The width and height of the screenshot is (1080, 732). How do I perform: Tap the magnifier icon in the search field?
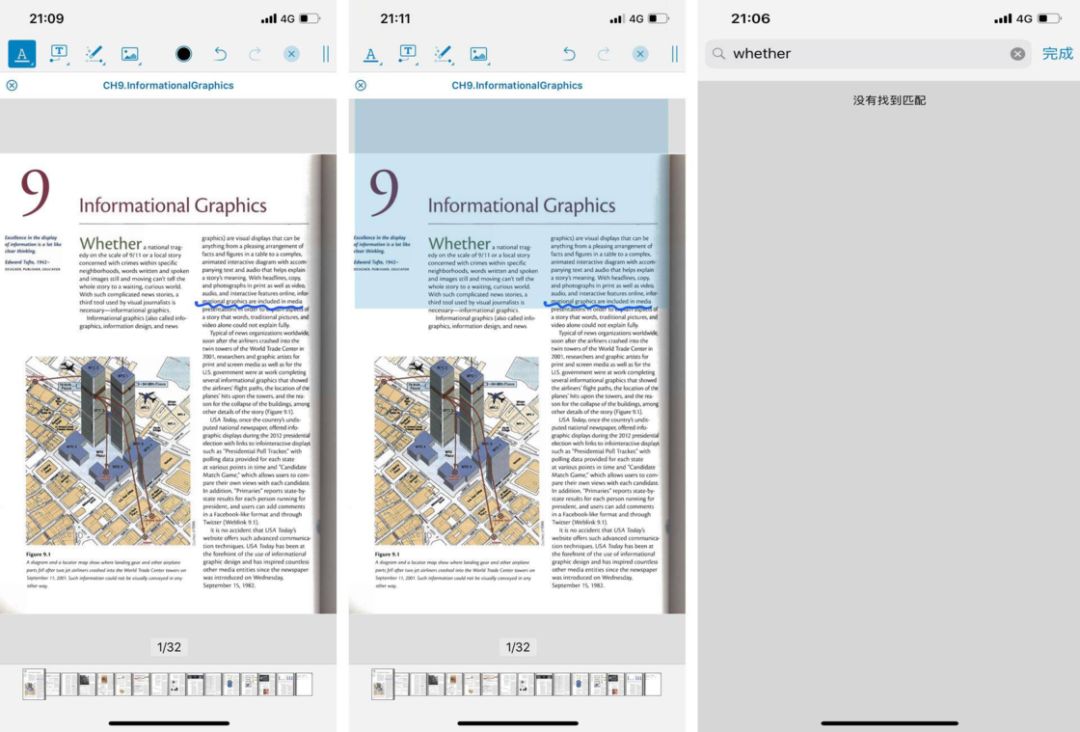(718, 54)
